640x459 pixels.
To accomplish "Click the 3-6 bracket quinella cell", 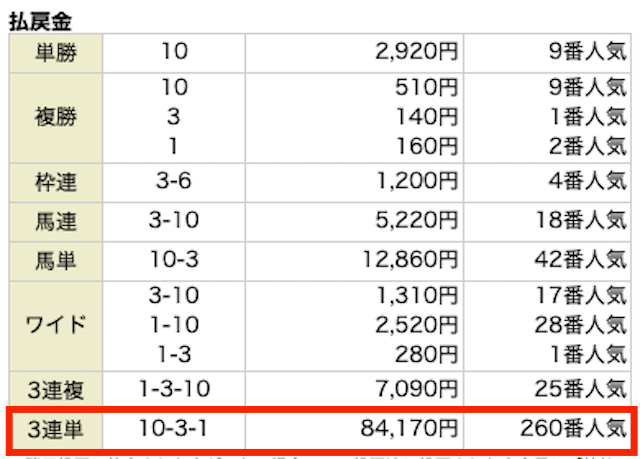I will [173, 182].
